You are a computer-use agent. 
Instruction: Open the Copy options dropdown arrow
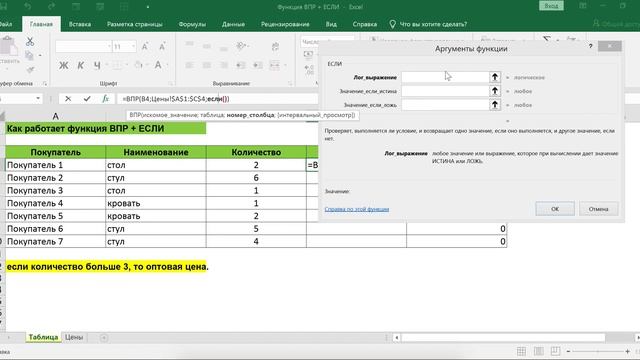coord(40,55)
